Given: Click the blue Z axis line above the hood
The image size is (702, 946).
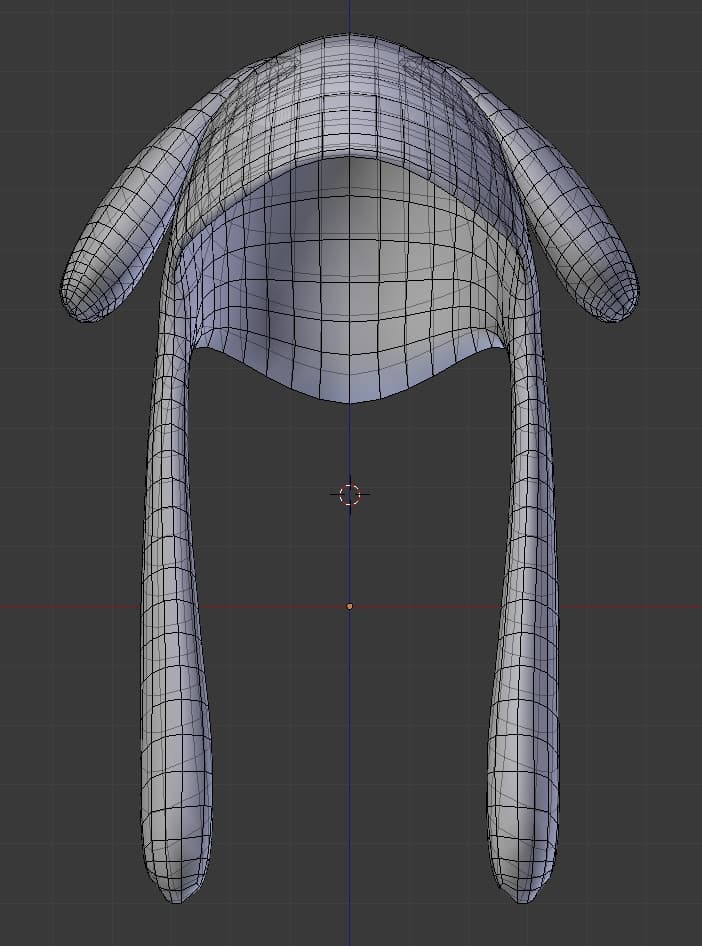Looking at the screenshot, I should [x=349, y=15].
